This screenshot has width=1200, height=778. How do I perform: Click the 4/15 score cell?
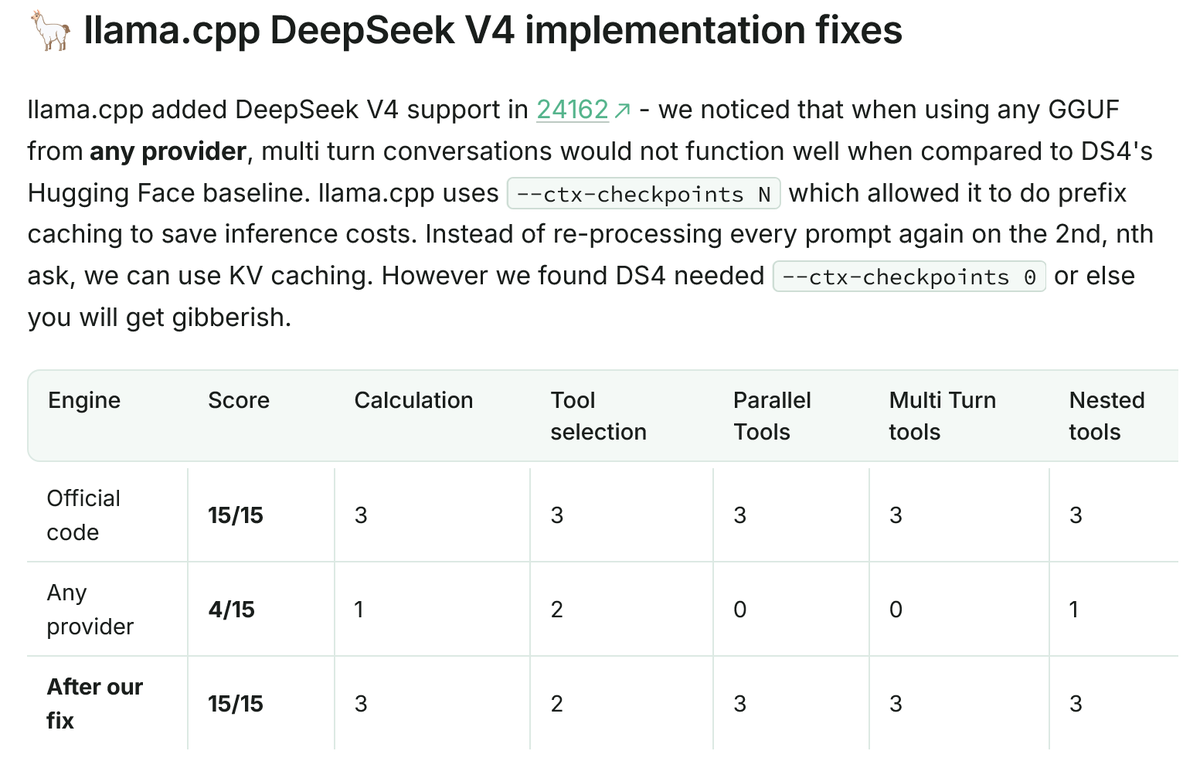[231, 609]
